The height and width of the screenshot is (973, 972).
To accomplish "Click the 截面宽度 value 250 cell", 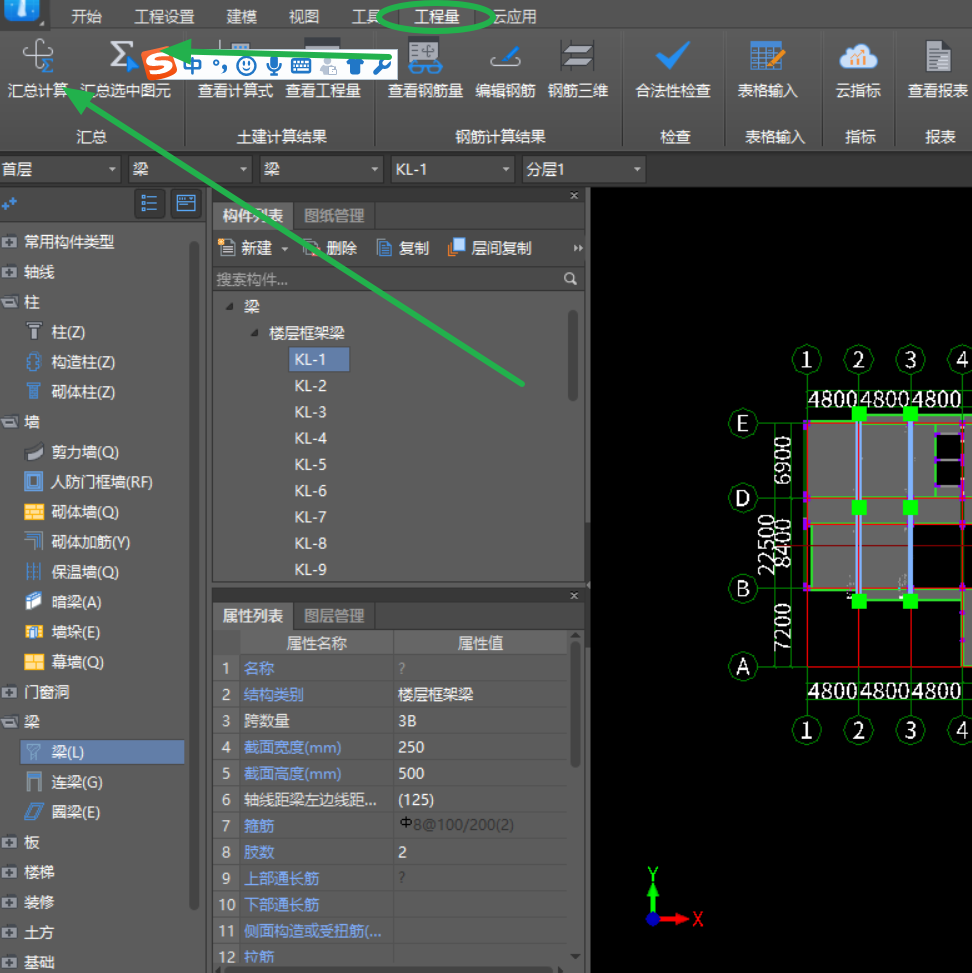I will tap(480, 747).
